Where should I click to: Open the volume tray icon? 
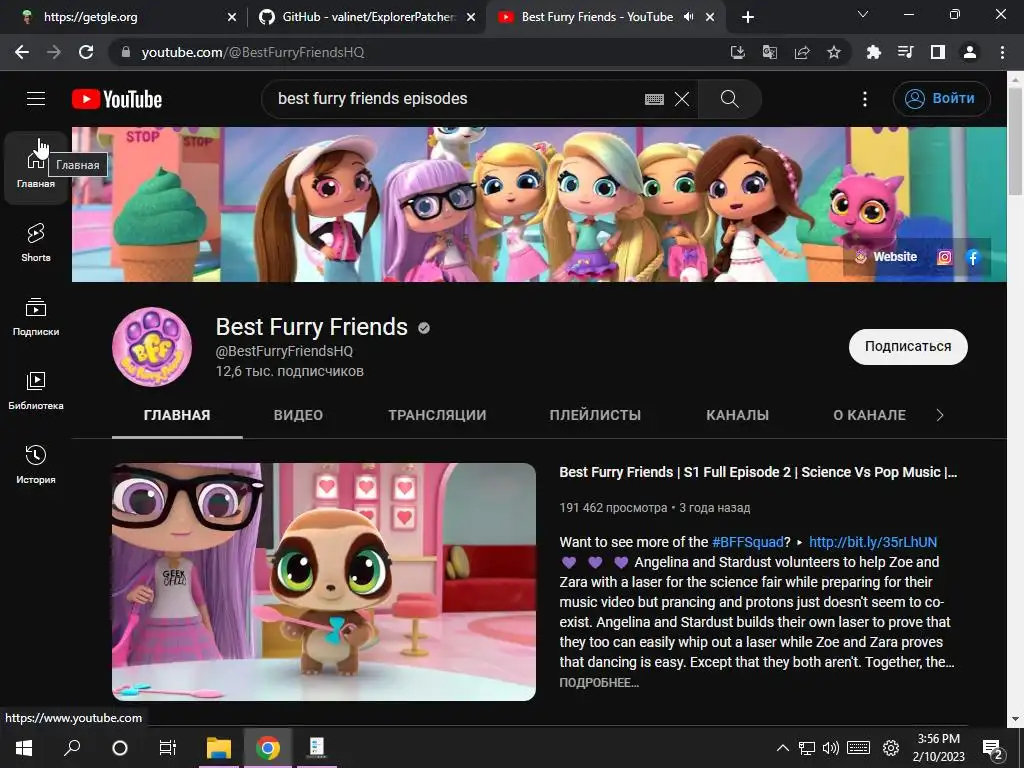tap(831, 748)
